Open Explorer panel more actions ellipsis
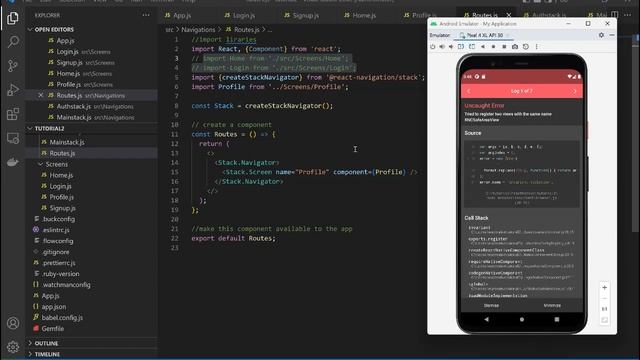 [146, 15]
